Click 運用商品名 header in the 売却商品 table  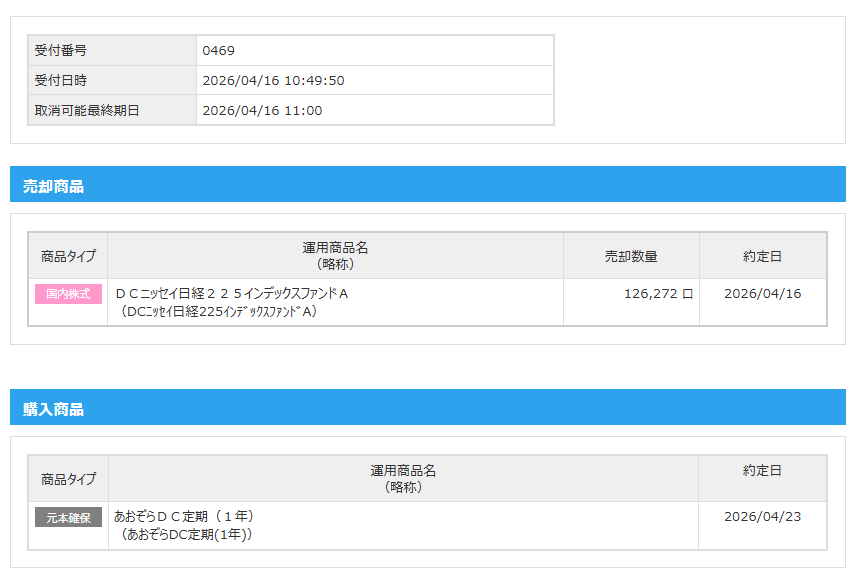click(335, 256)
